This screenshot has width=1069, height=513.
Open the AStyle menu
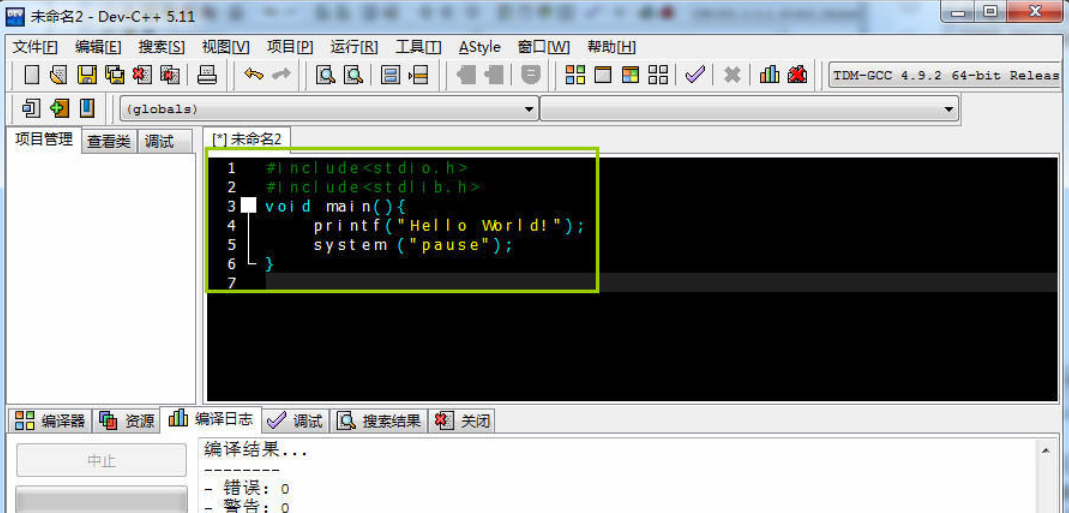[480, 47]
